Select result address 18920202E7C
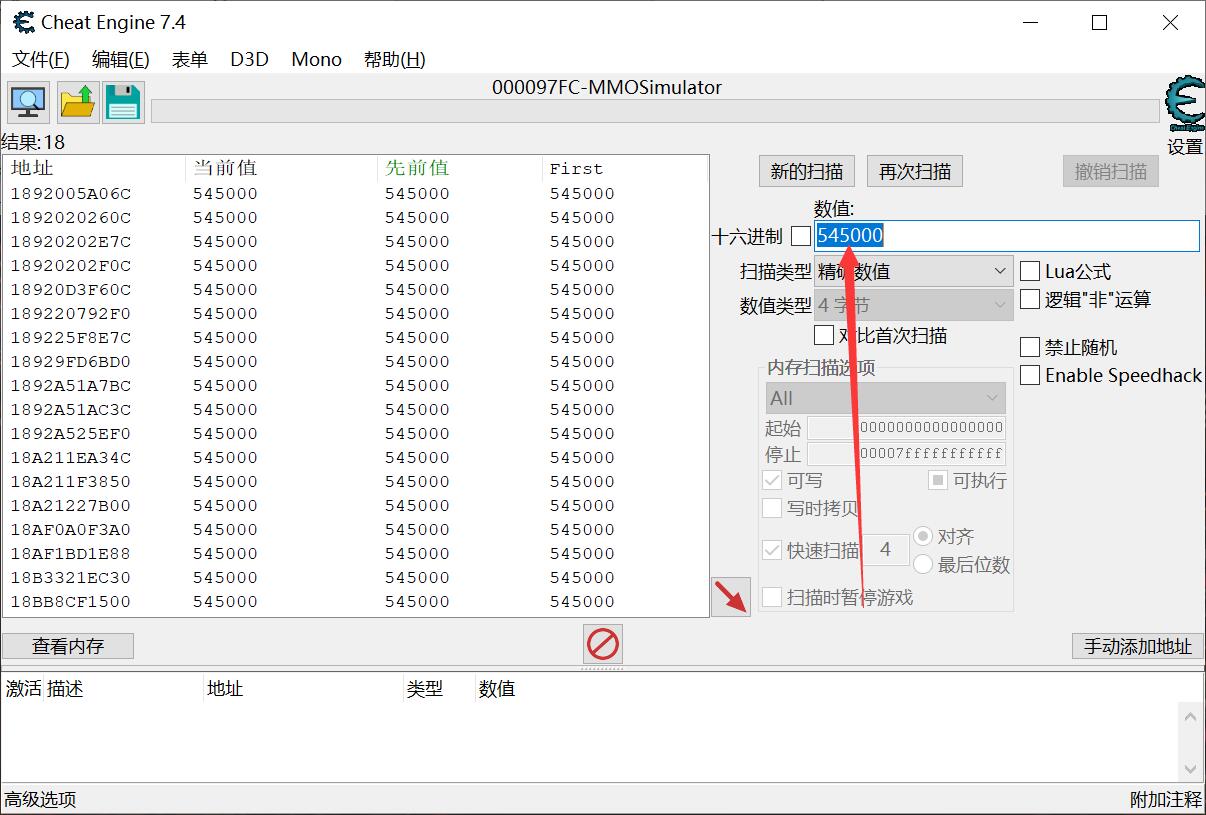The width and height of the screenshot is (1206, 815). 71,241
